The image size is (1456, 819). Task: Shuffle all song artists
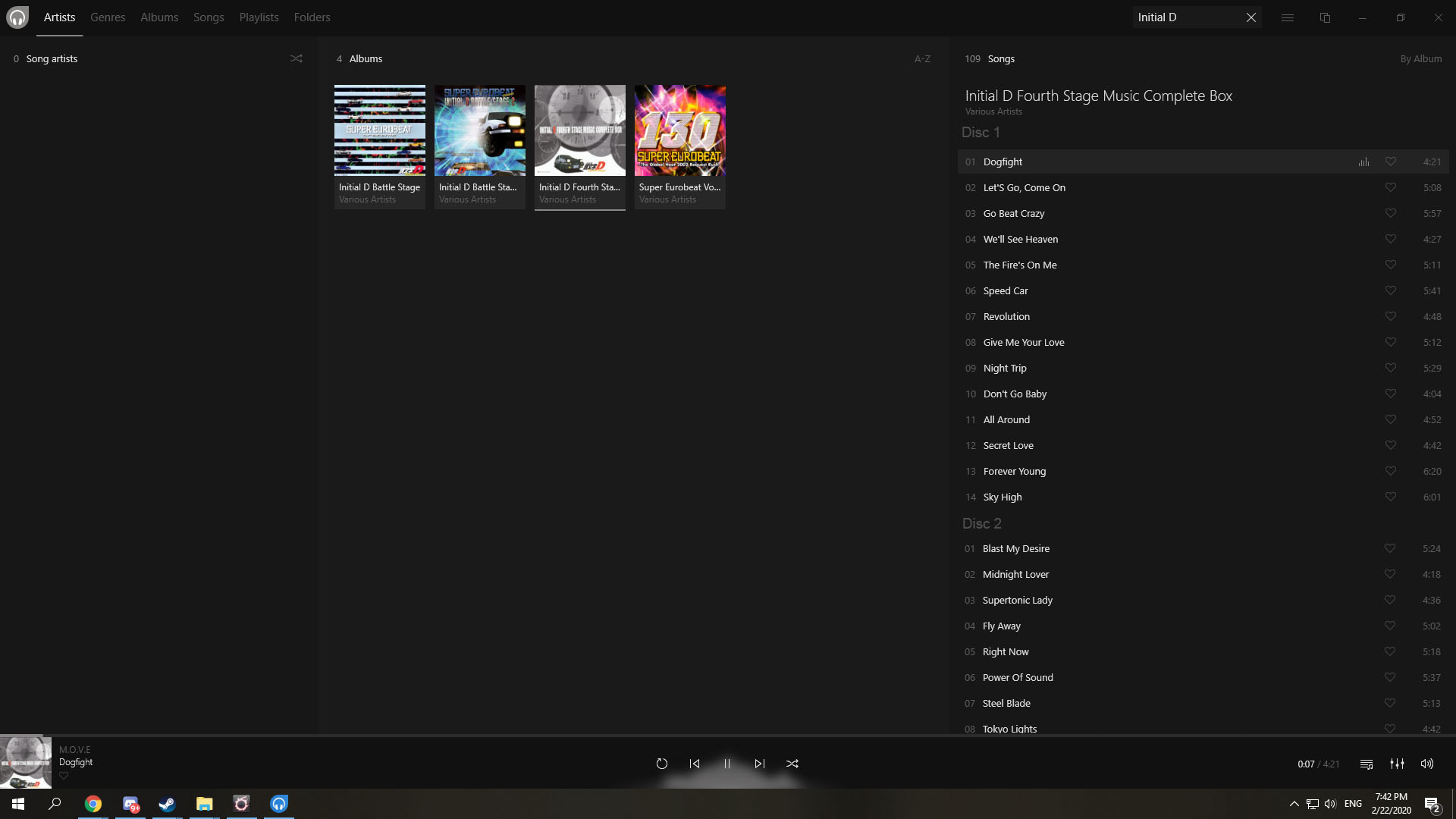point(296,58)
